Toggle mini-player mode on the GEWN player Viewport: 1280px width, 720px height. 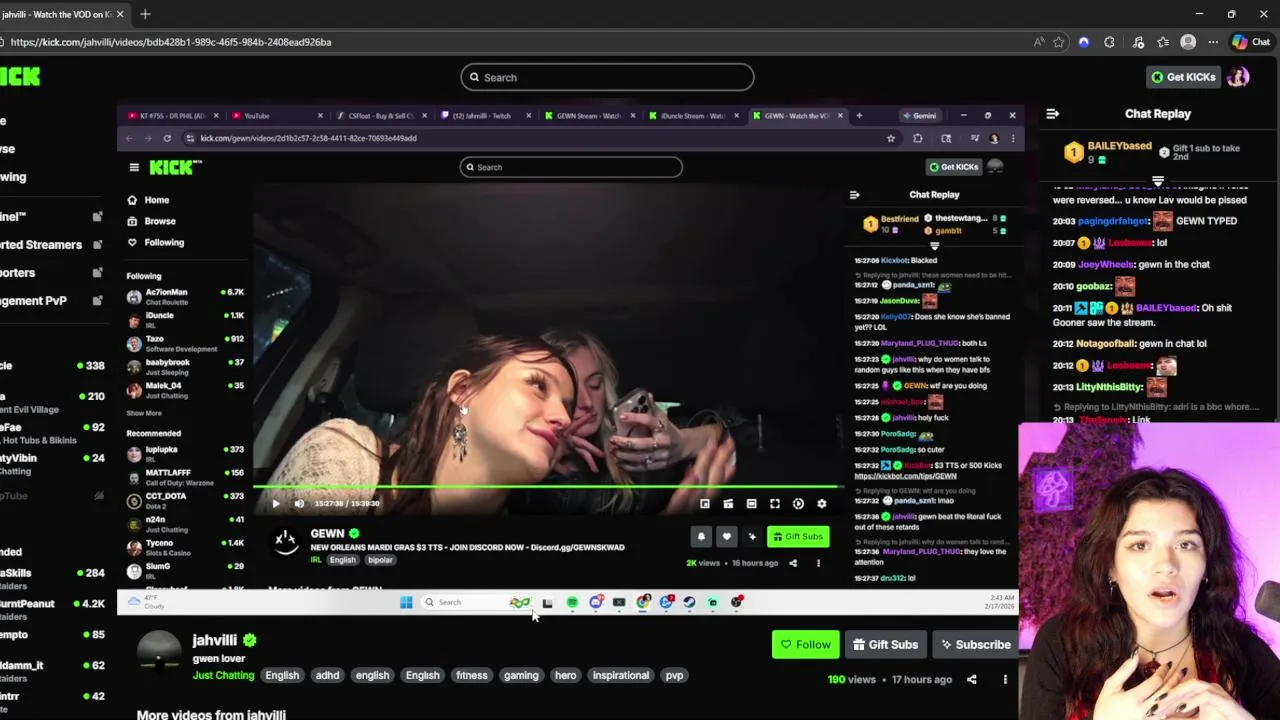[704, 504]
